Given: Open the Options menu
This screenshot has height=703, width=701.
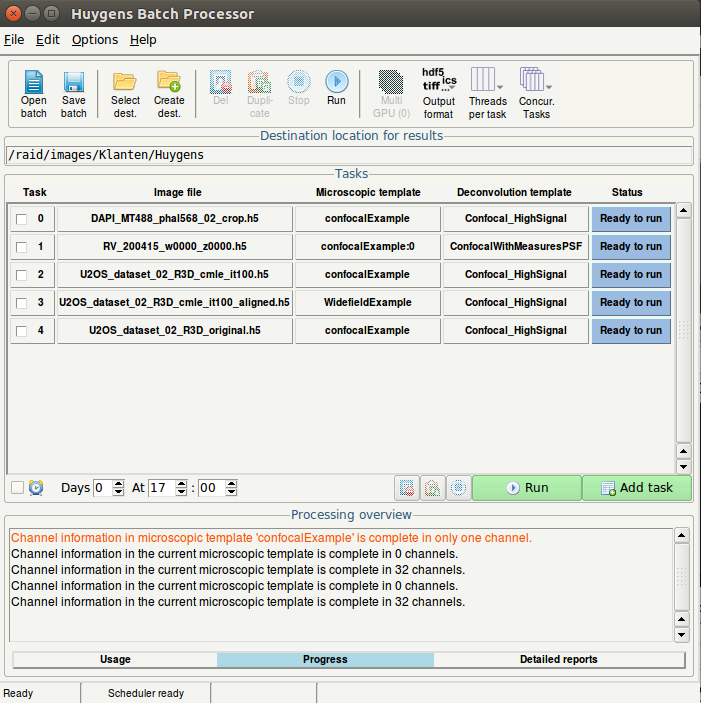Looking at the screenshot, I should point(94,40).
